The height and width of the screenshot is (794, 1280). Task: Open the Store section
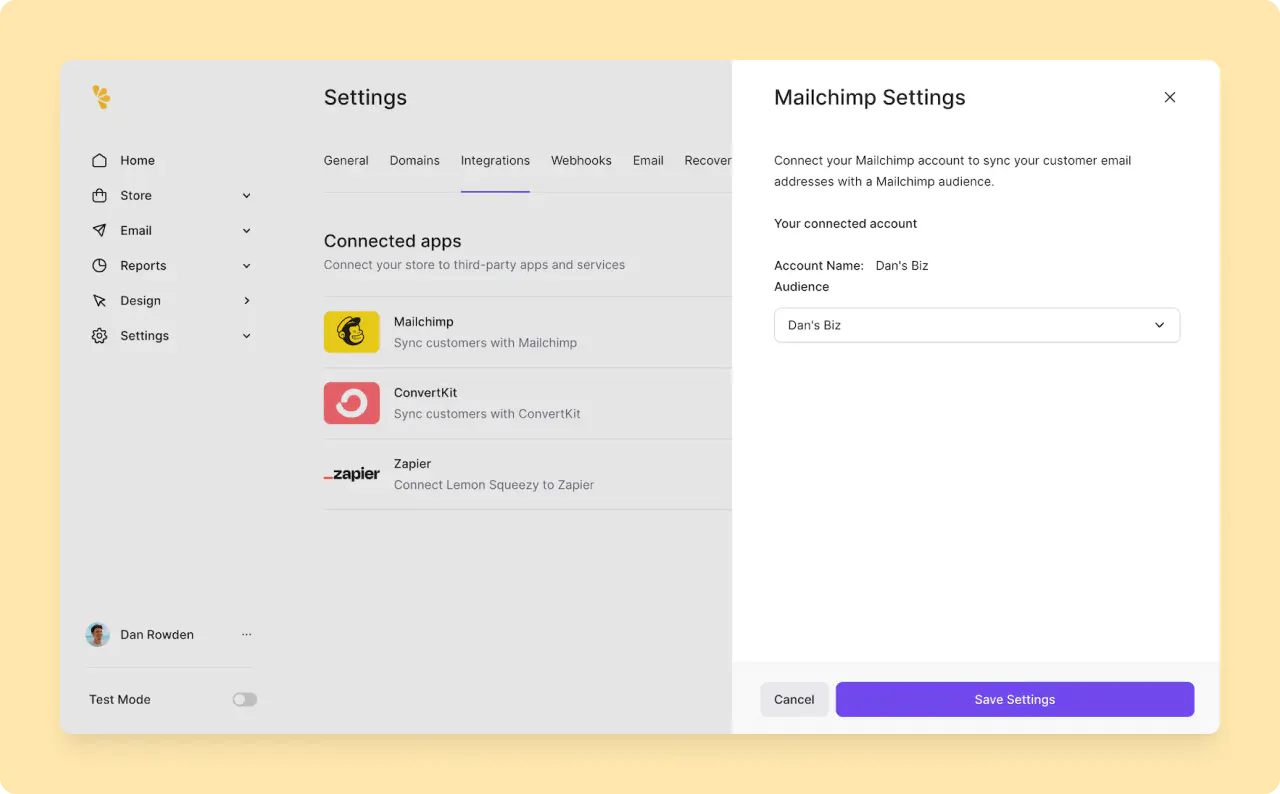tap(136, 195)
